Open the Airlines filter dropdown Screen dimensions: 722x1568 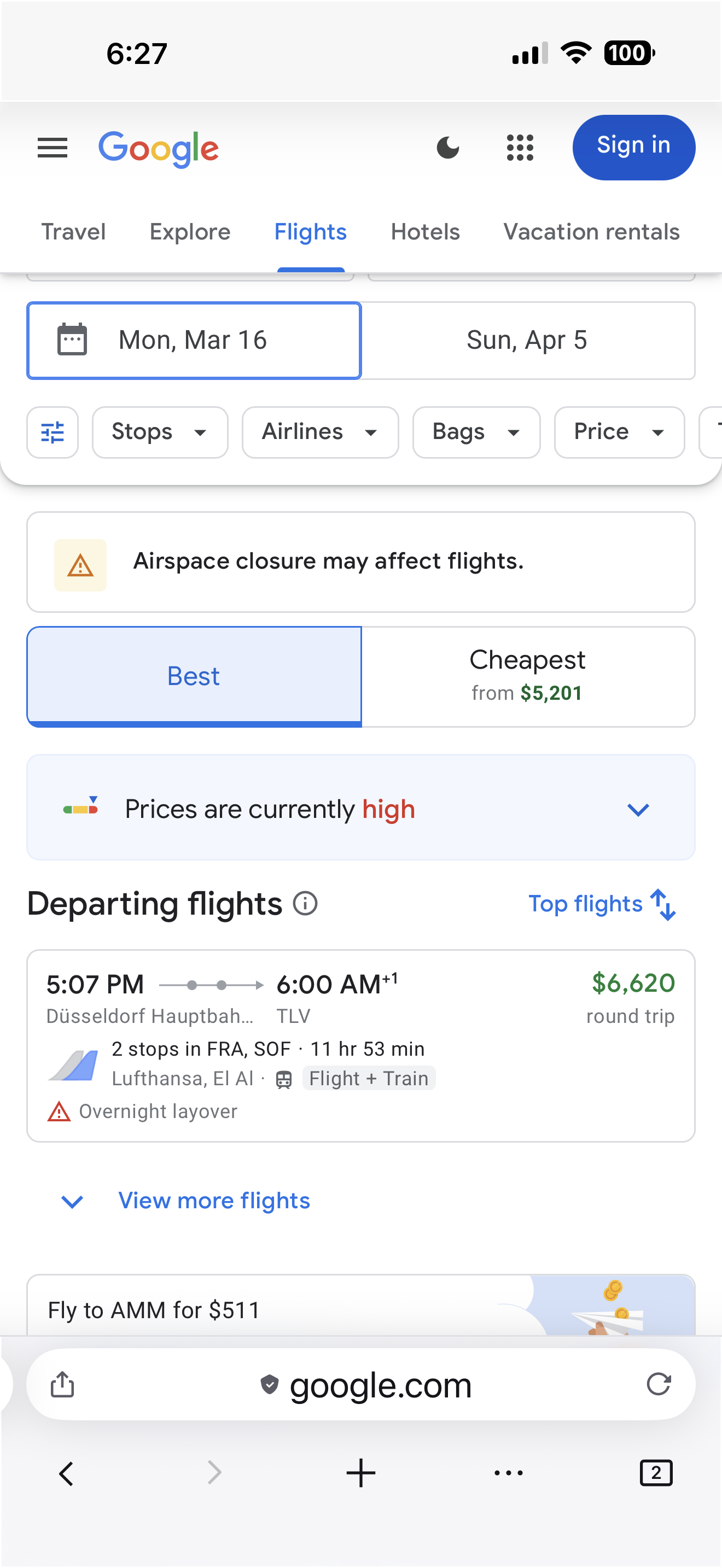(319, 432)
